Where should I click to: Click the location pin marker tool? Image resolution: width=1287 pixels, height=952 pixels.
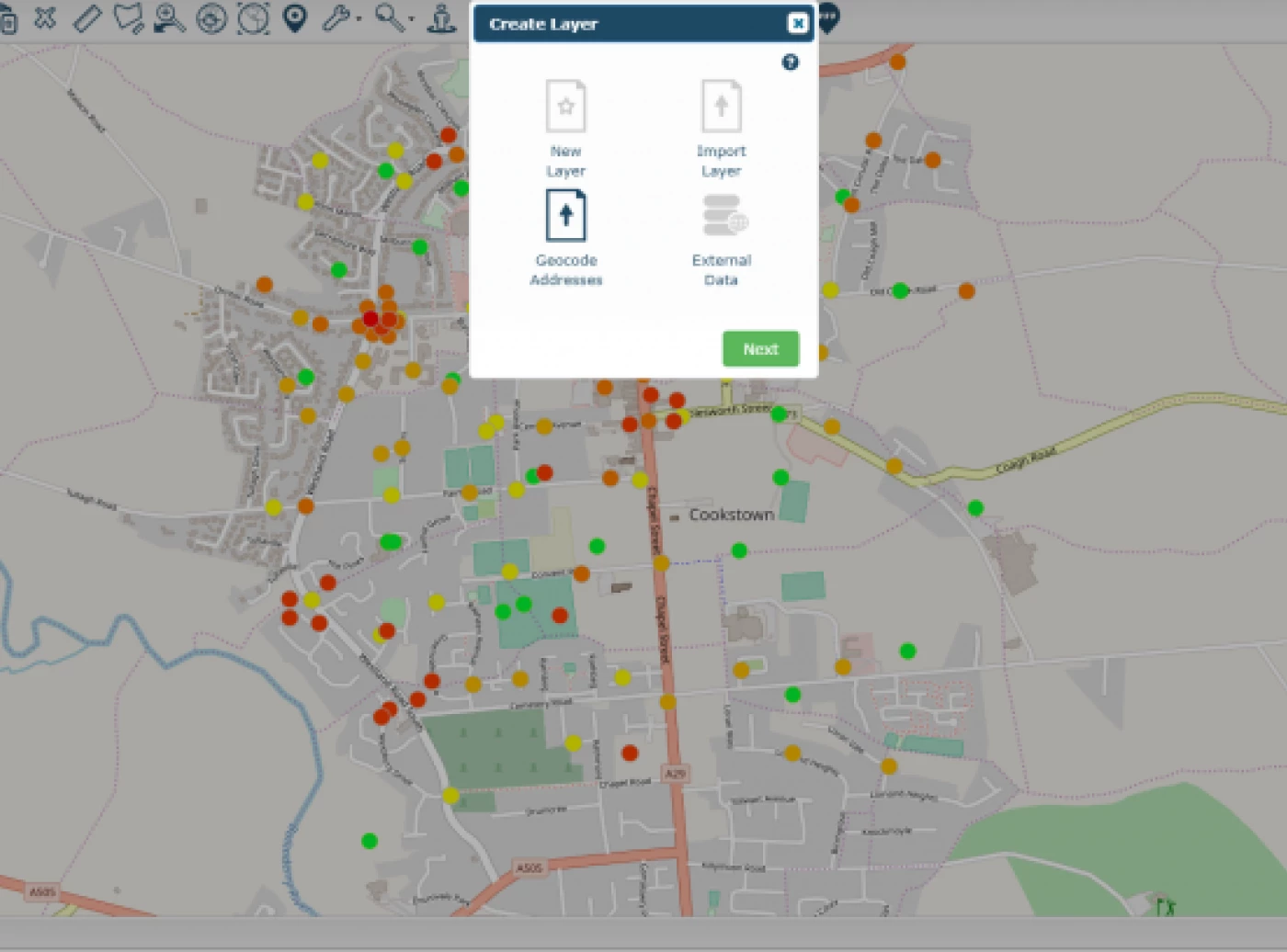[x=295, y=18]
